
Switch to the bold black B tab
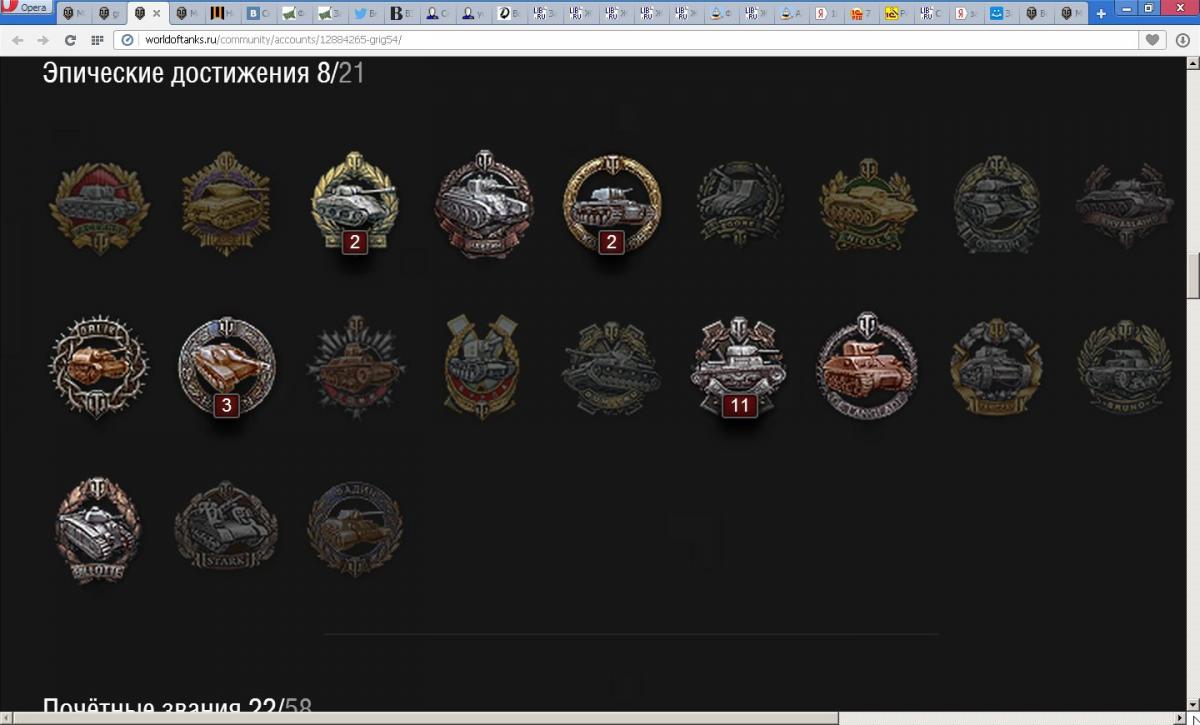(403, 14)
